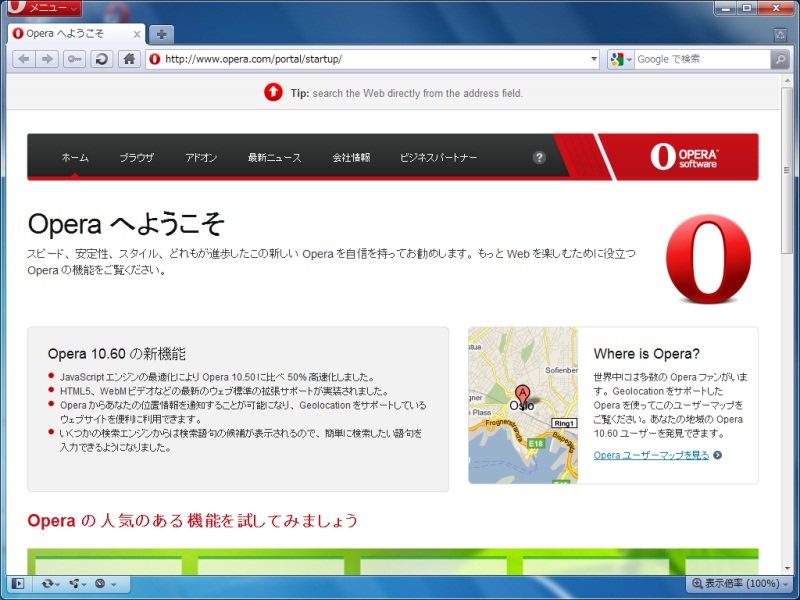Open the Opera Unite icon dropdown
The height and width of the screenshot is (600, 800).
tap(78, 583)
